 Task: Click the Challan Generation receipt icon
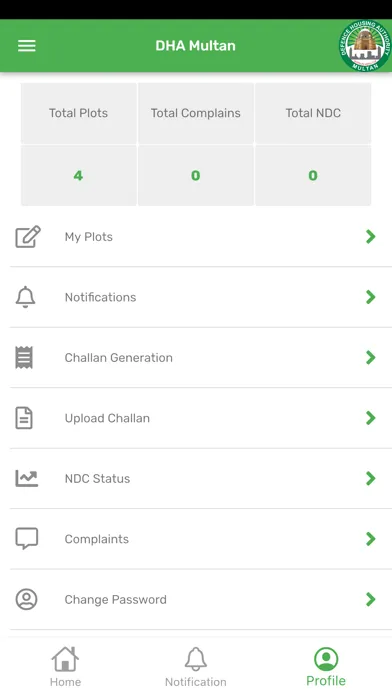(24, 357)
